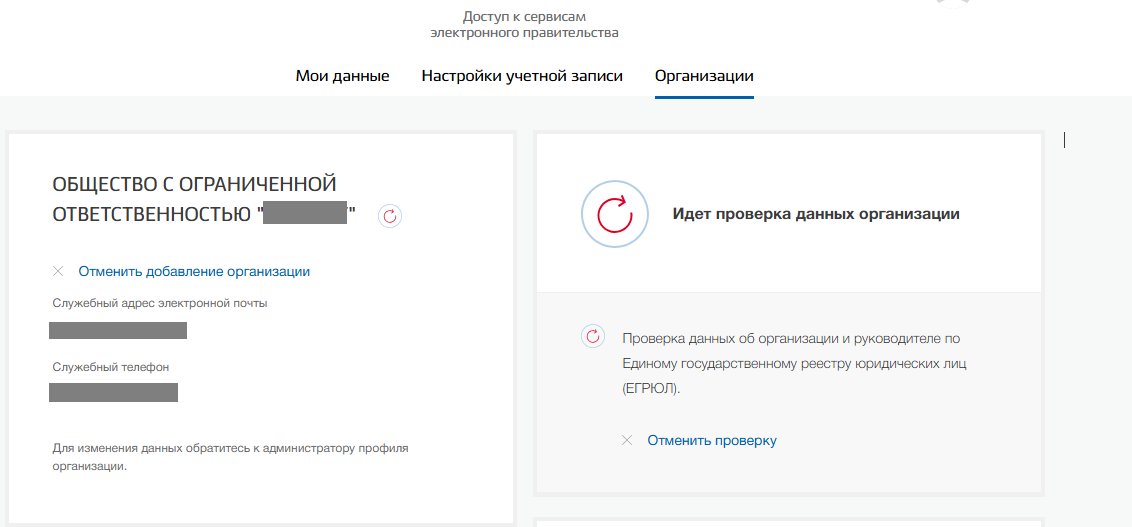The height and width of the screenshot is (527, 1132).
Task: Click the redacted organization name in quotes
Action: 305,214
